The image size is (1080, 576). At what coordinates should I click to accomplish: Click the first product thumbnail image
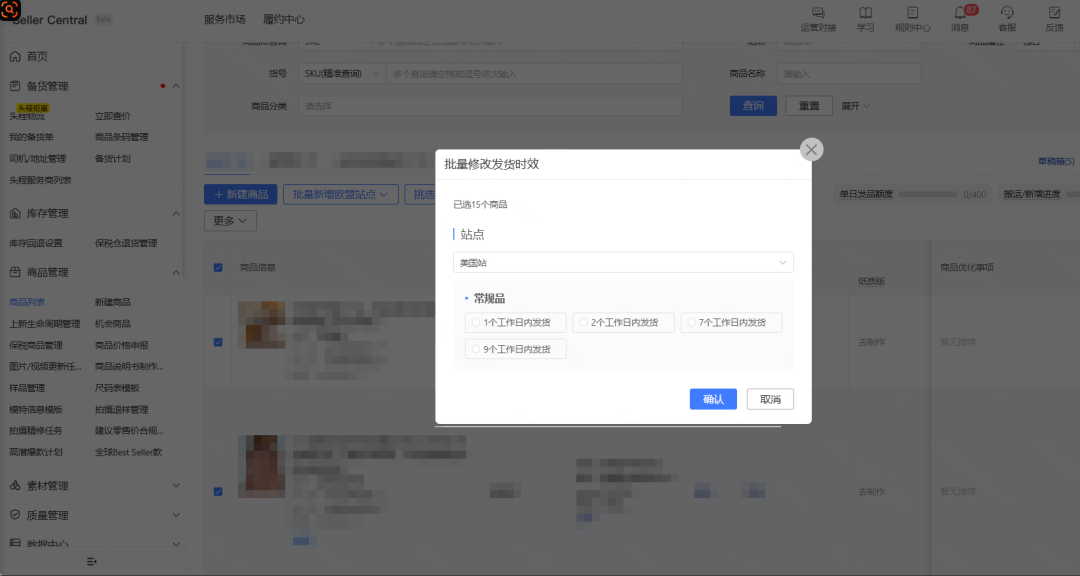tap(262, 325)
